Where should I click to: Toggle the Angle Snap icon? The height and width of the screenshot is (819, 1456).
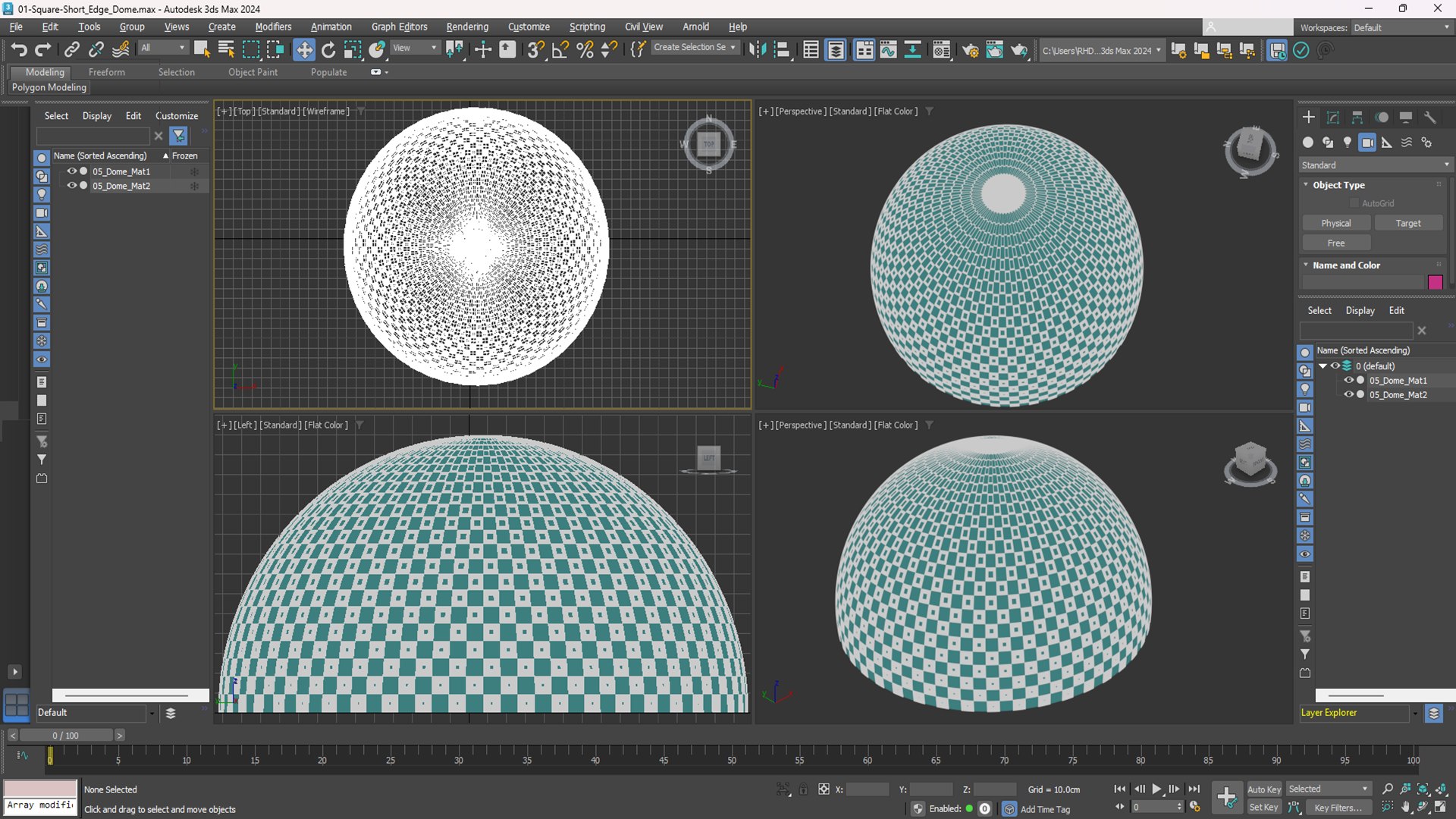pos(560,50)
